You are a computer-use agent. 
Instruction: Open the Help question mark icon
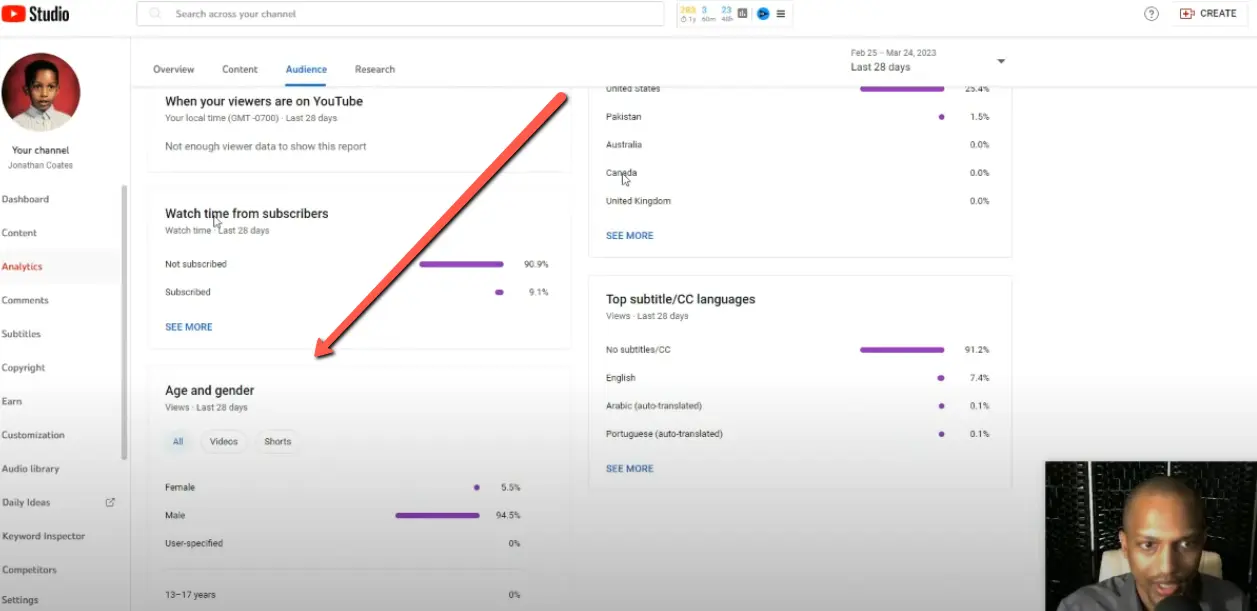point(1150,13)
